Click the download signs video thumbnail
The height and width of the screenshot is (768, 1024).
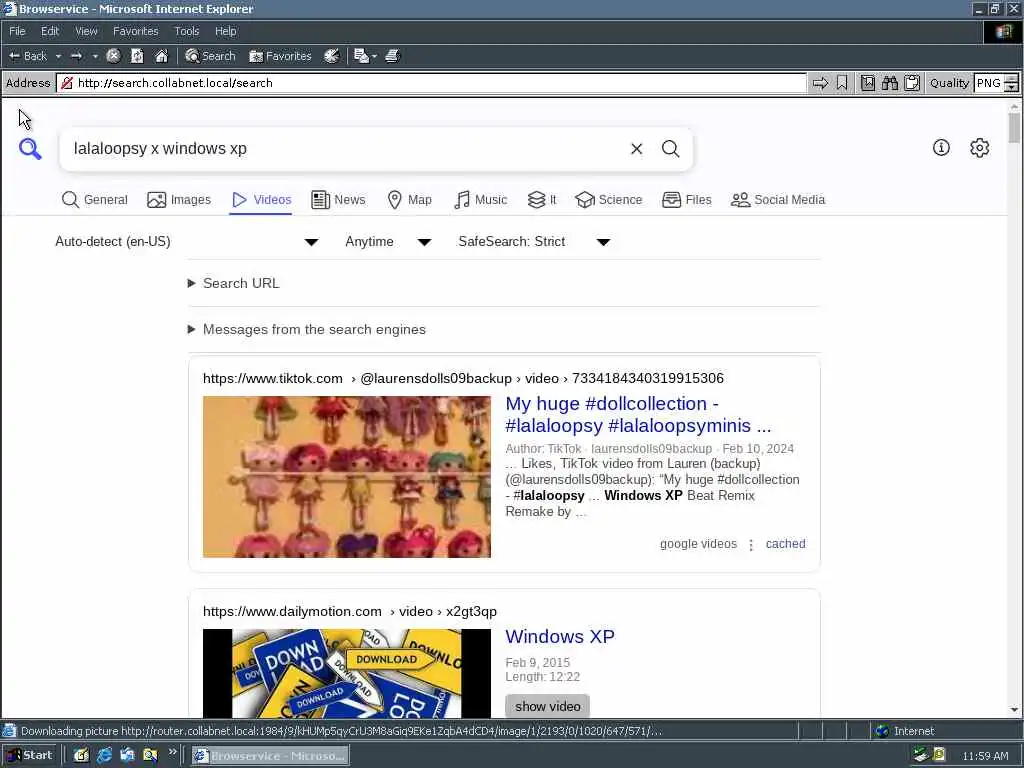pos(347,674)
